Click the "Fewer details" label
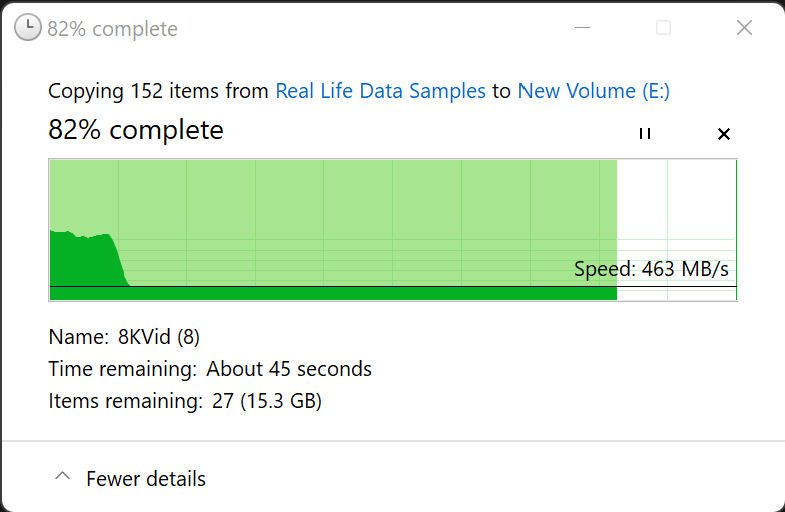 [146, 479]
